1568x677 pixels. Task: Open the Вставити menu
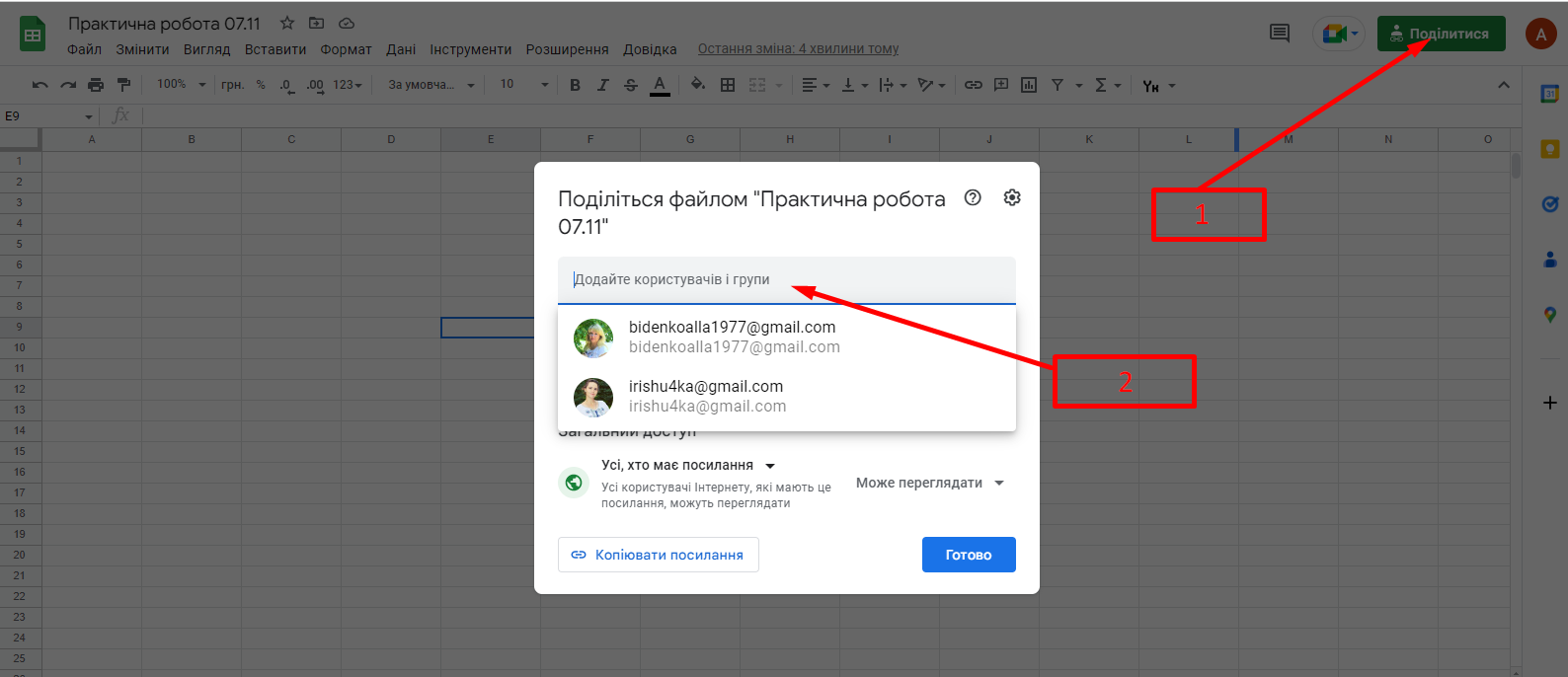(x=275, y=49)
